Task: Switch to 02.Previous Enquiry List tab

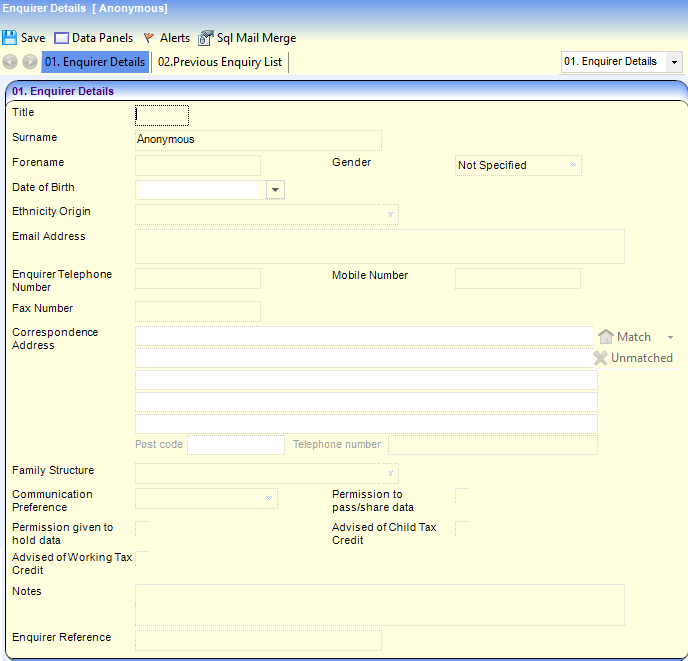Action: (220, 62)
